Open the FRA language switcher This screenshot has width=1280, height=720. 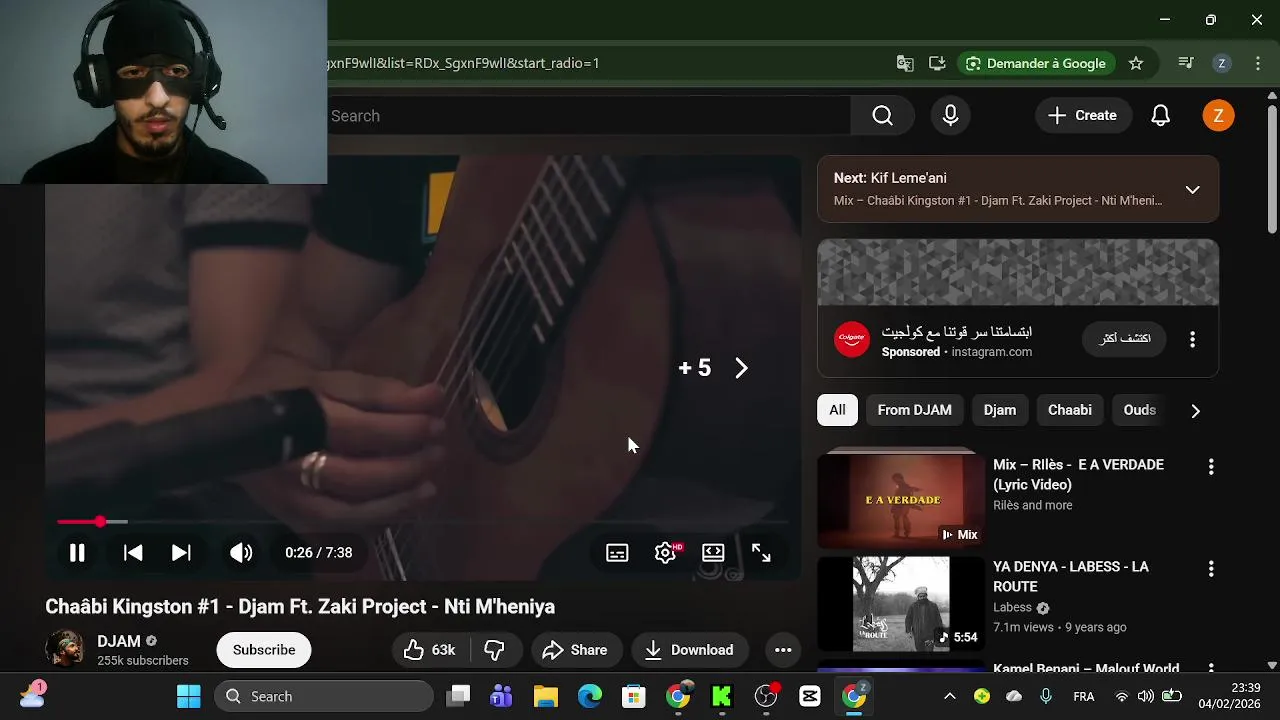1083,696
